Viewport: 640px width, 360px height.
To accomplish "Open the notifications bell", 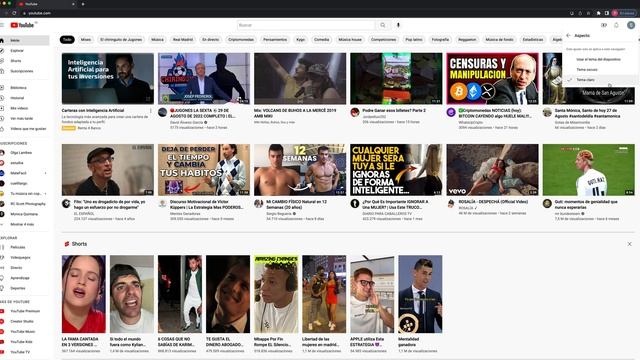I will [x=616, y=25].
